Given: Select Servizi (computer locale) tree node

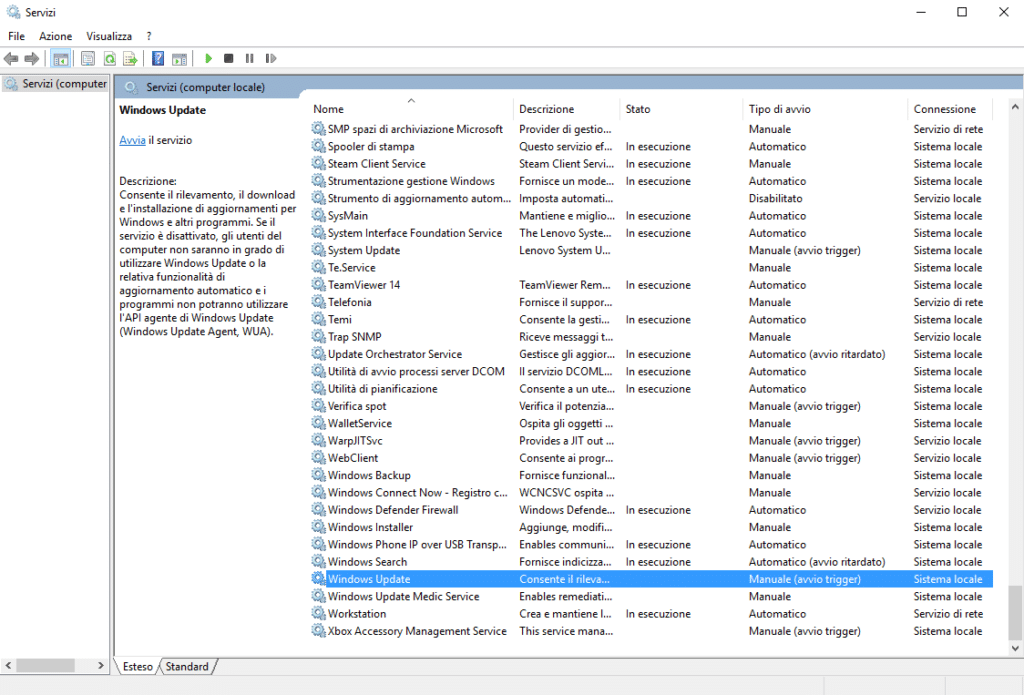Looking at the screenshot, I should pos(57,84).
